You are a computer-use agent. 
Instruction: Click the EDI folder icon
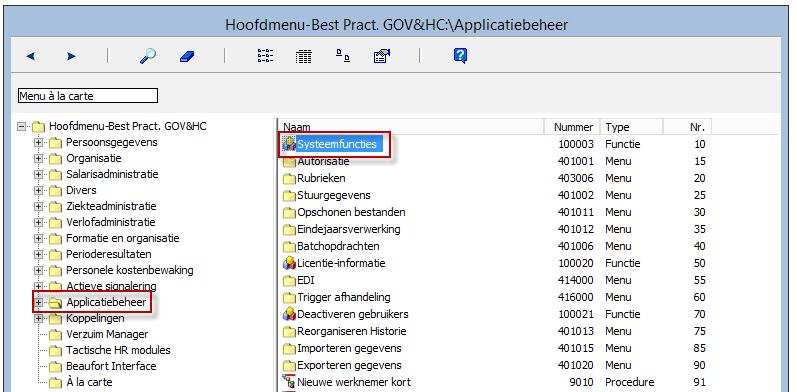pos(289,281)
